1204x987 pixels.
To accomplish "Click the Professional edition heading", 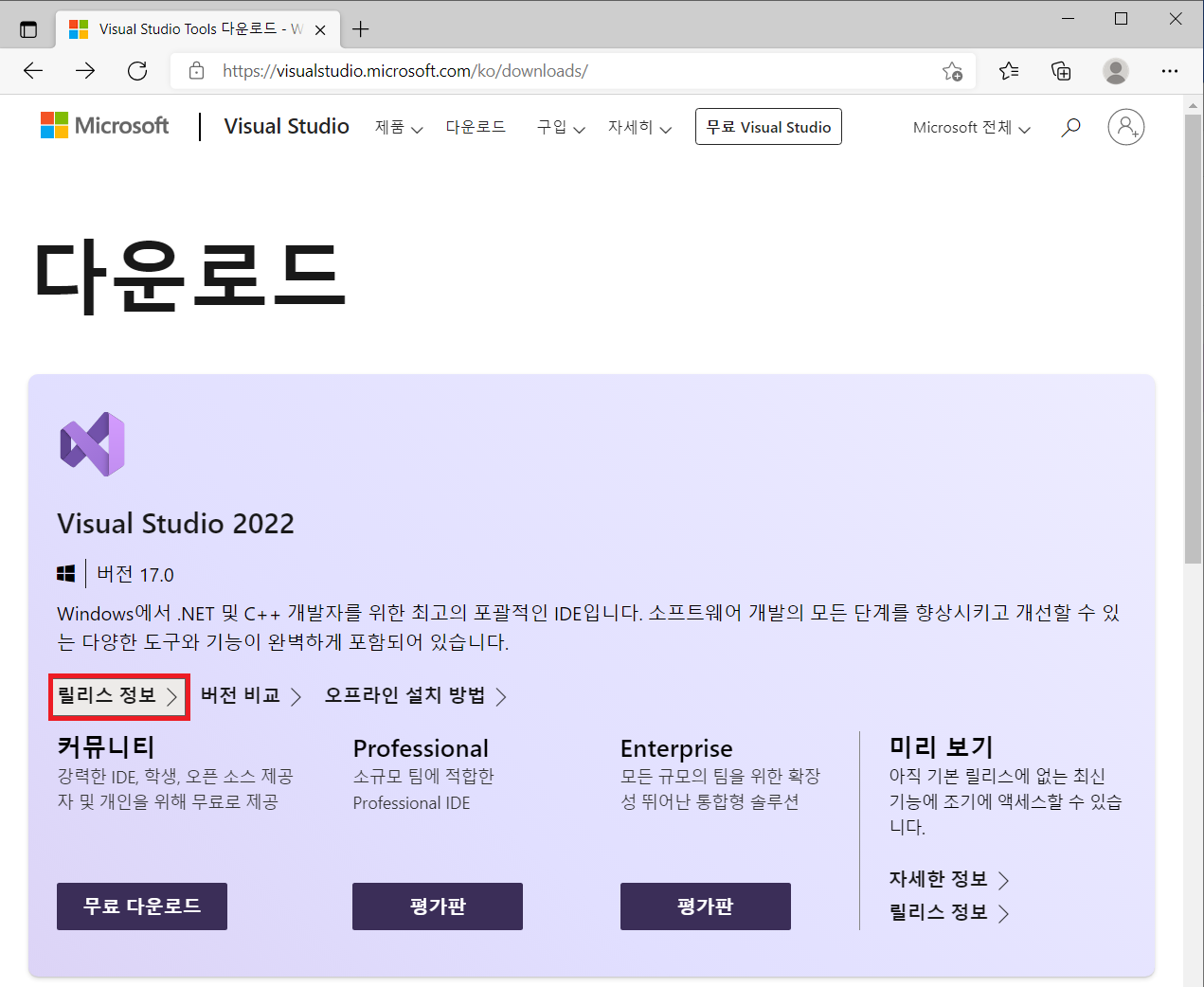I will 421,748.
